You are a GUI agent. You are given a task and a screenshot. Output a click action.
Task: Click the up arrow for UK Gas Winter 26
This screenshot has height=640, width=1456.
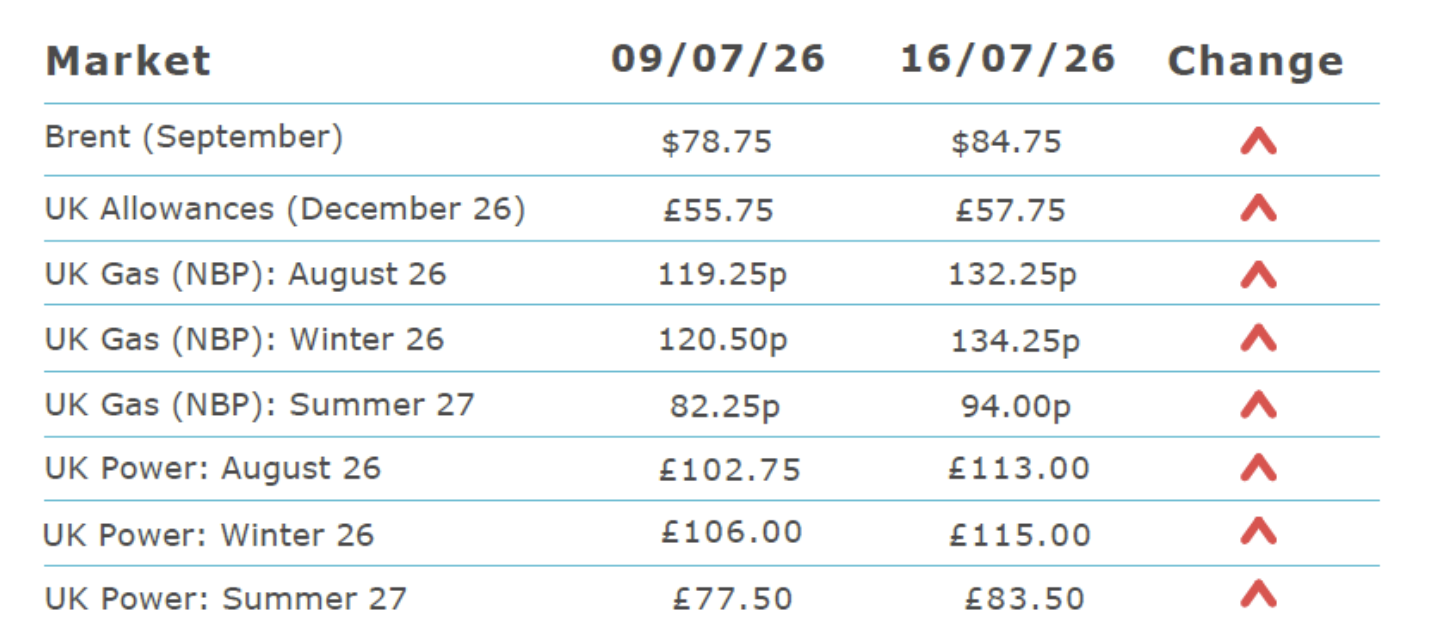click(1258, 339)
